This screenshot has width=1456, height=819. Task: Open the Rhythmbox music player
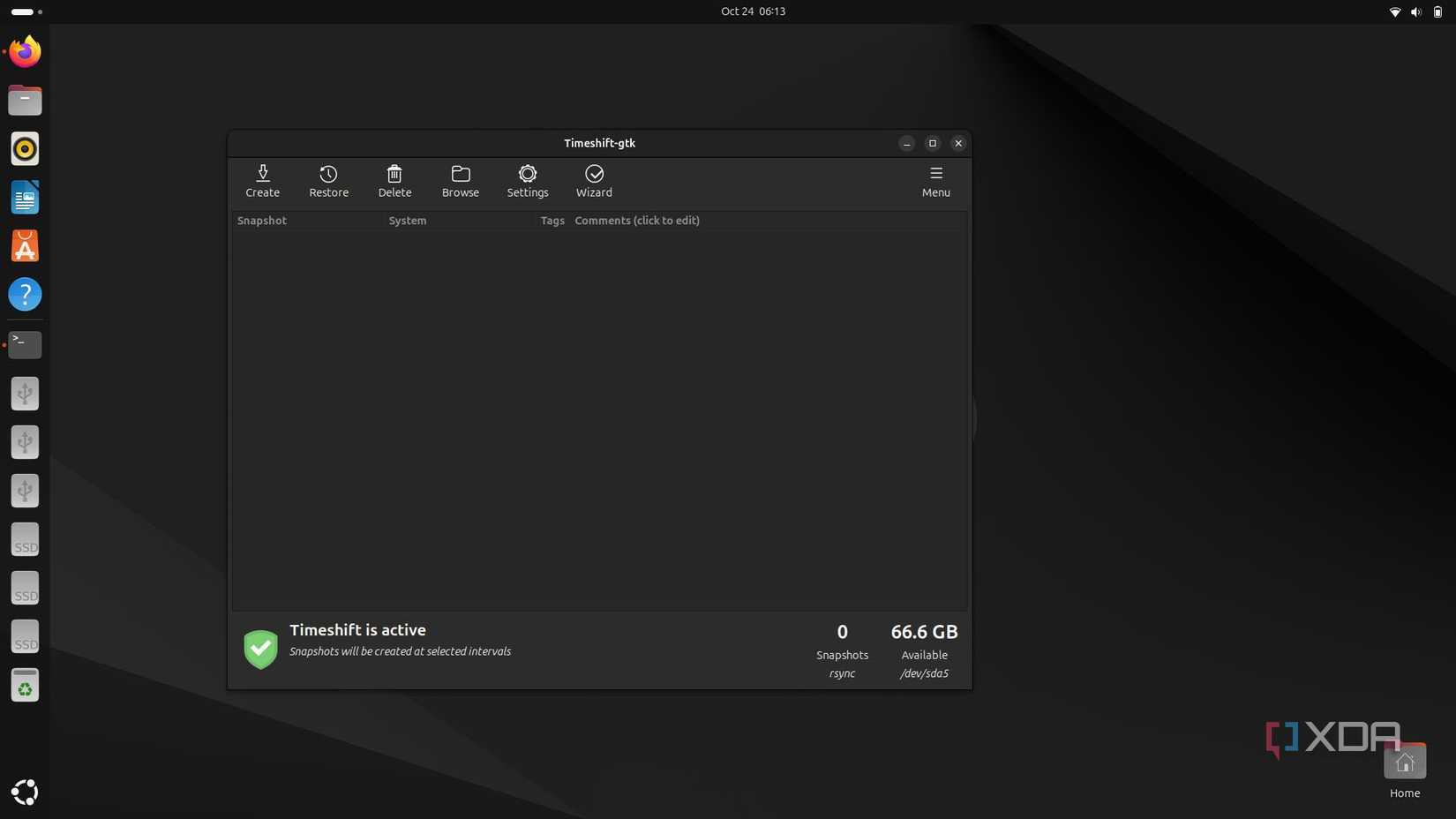(x=25, y=148)
